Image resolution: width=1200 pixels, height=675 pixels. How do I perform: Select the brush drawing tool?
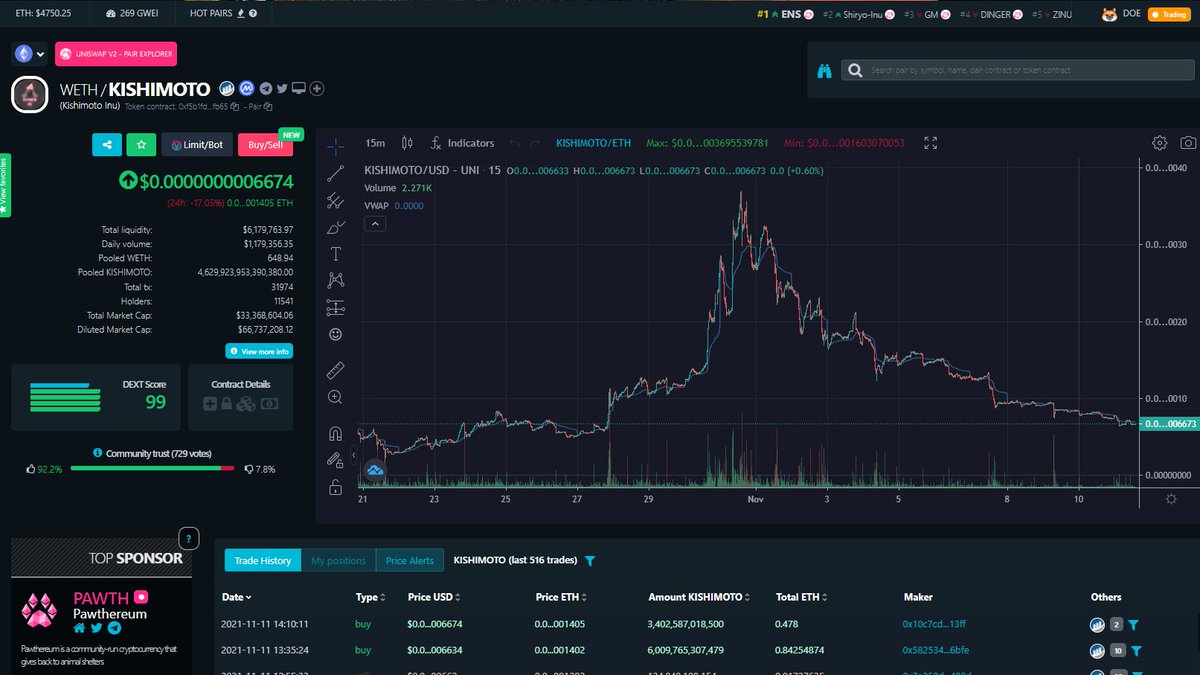point(336,227)
